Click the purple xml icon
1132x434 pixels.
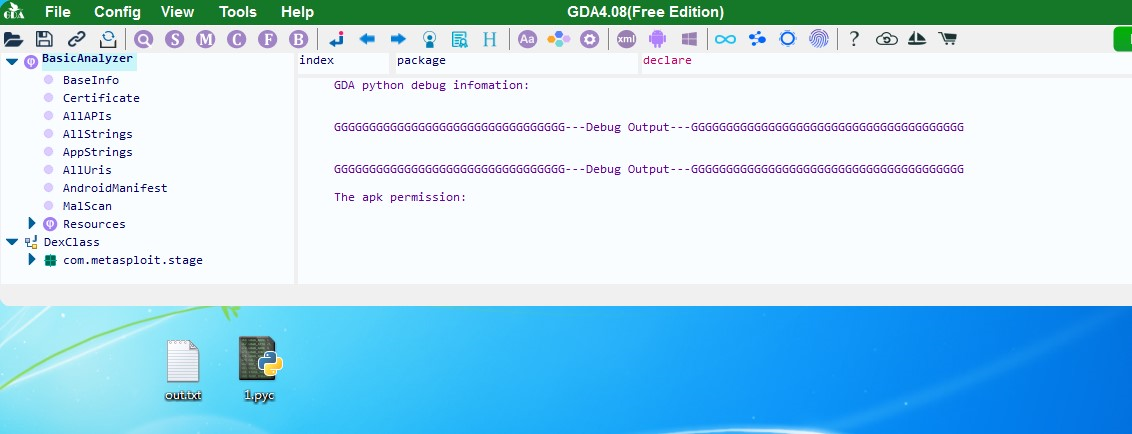[626, 39]
